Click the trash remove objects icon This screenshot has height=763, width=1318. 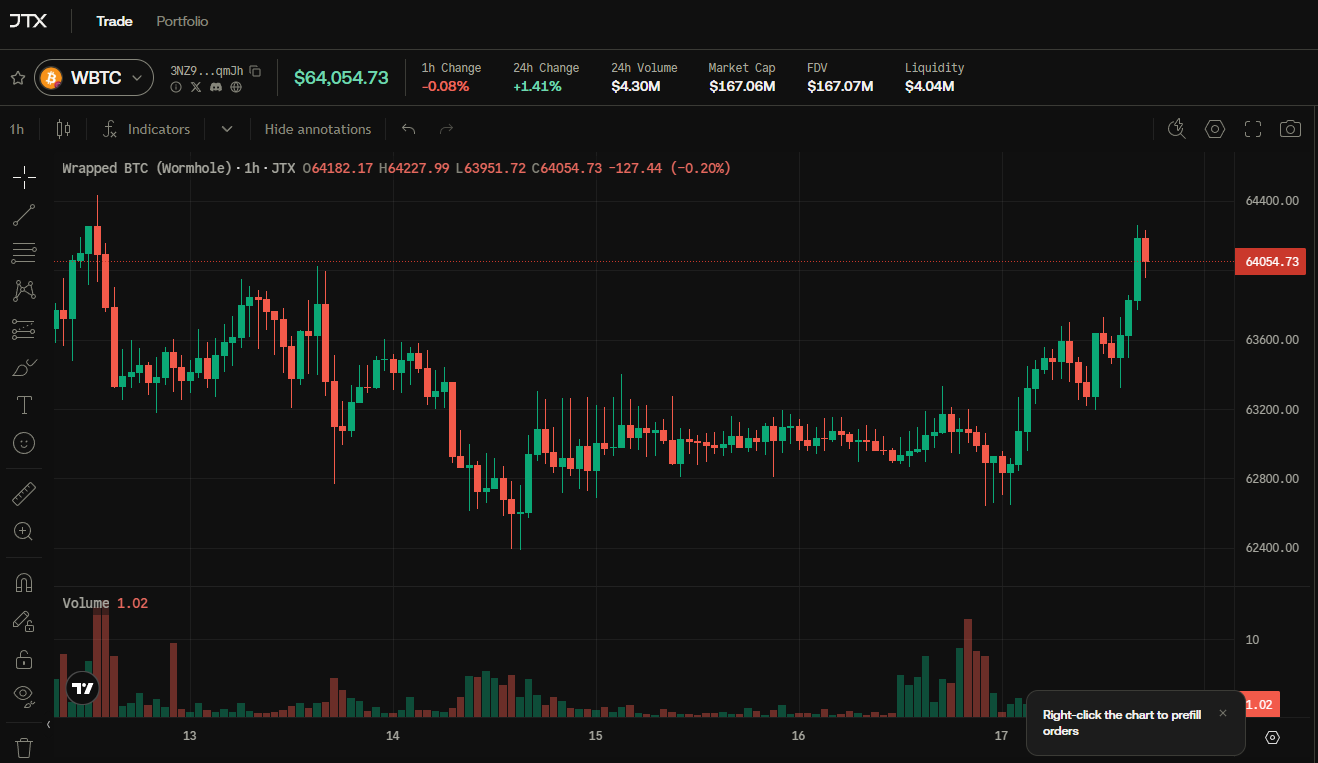tap(24, 747)
